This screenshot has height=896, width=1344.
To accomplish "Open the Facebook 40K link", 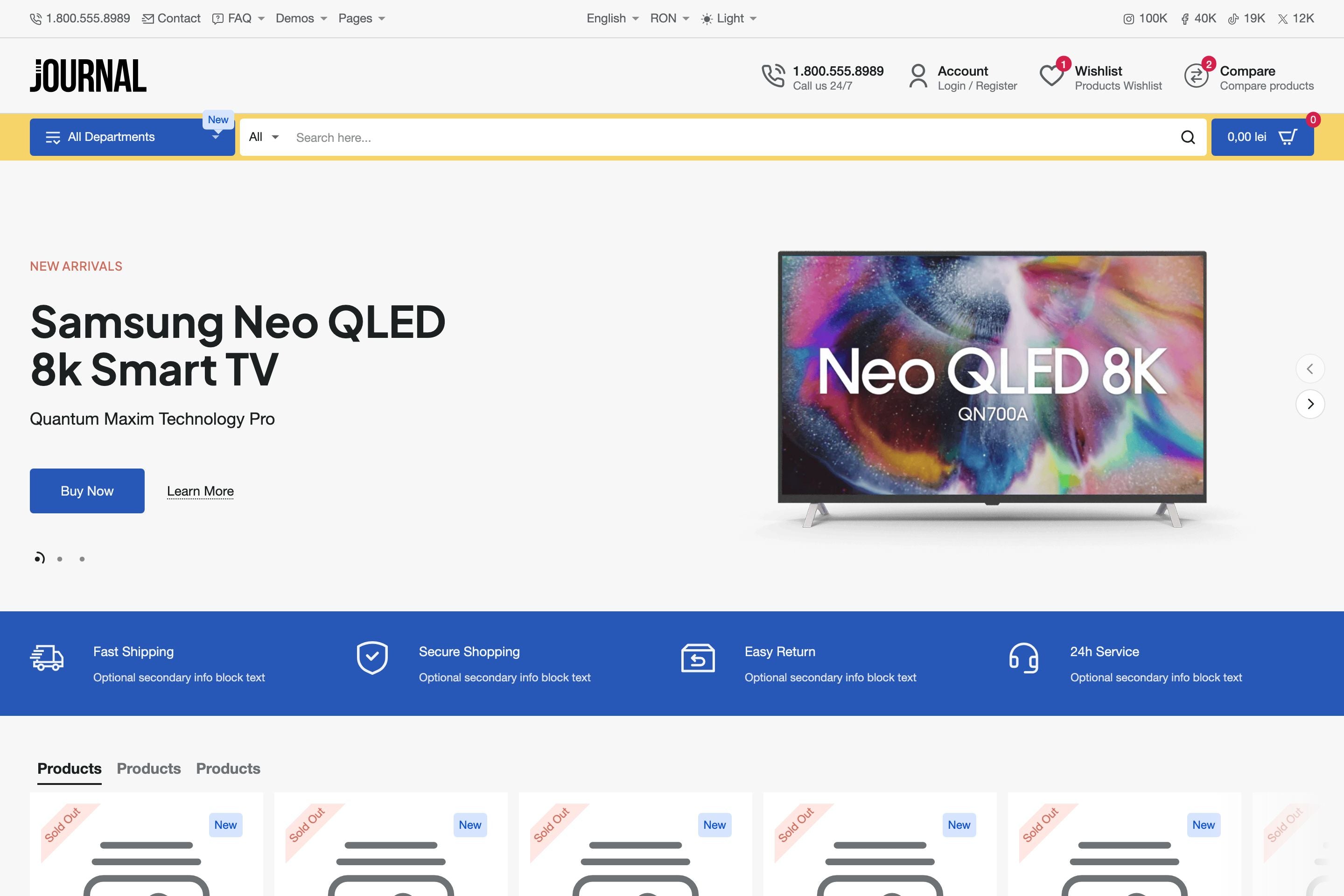I will [1198, 18].
